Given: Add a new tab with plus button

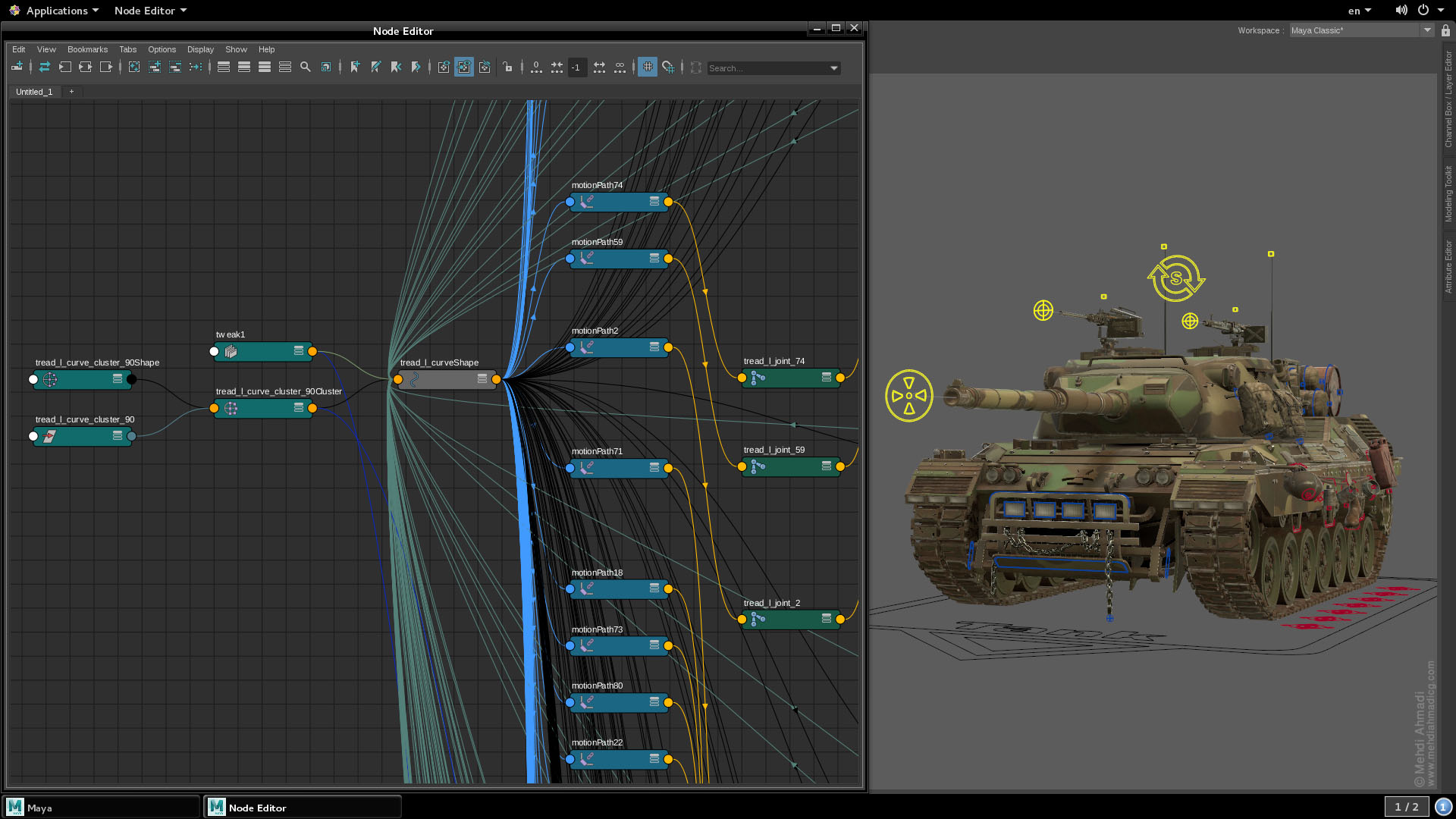Looking at the screenshot, I should point(72,92).
